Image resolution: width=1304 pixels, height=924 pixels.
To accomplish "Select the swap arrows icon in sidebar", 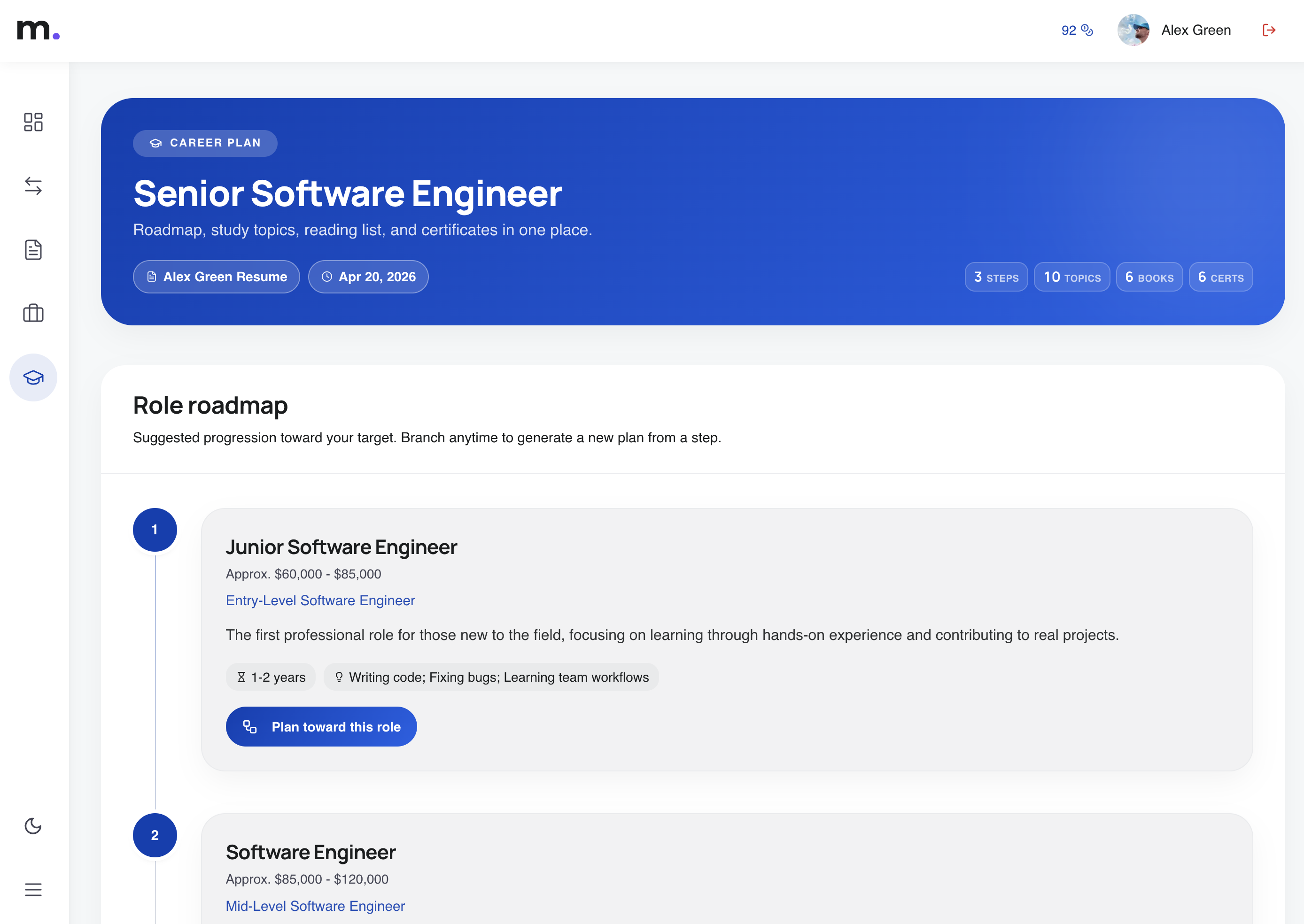I will pyautogui.click(x=33, y=186).
